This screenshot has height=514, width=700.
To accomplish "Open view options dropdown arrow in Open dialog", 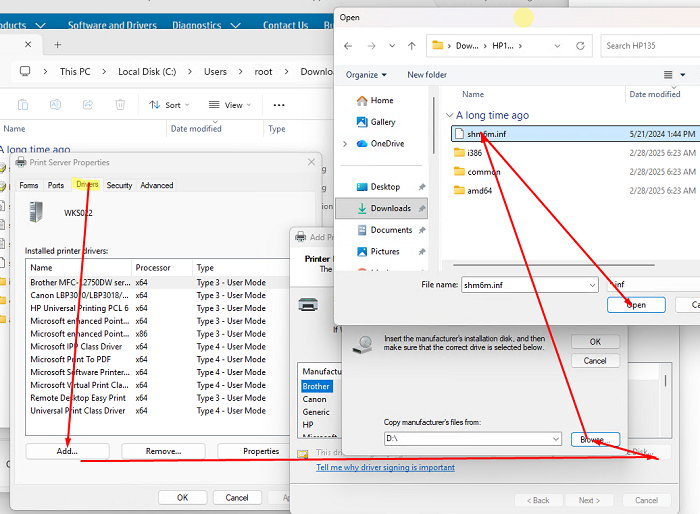I will pyautogui.click(x=683, y=75).
